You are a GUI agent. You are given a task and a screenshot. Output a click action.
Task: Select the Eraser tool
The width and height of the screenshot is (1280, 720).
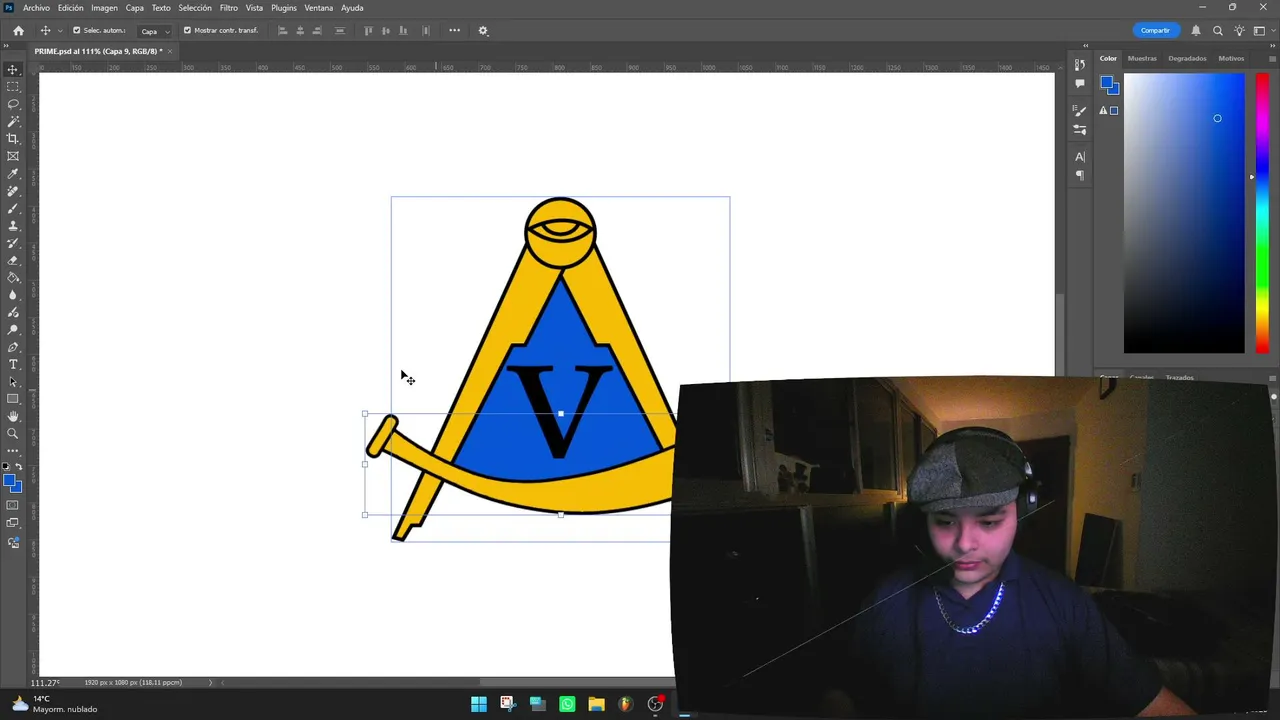(x=13, y=260)
